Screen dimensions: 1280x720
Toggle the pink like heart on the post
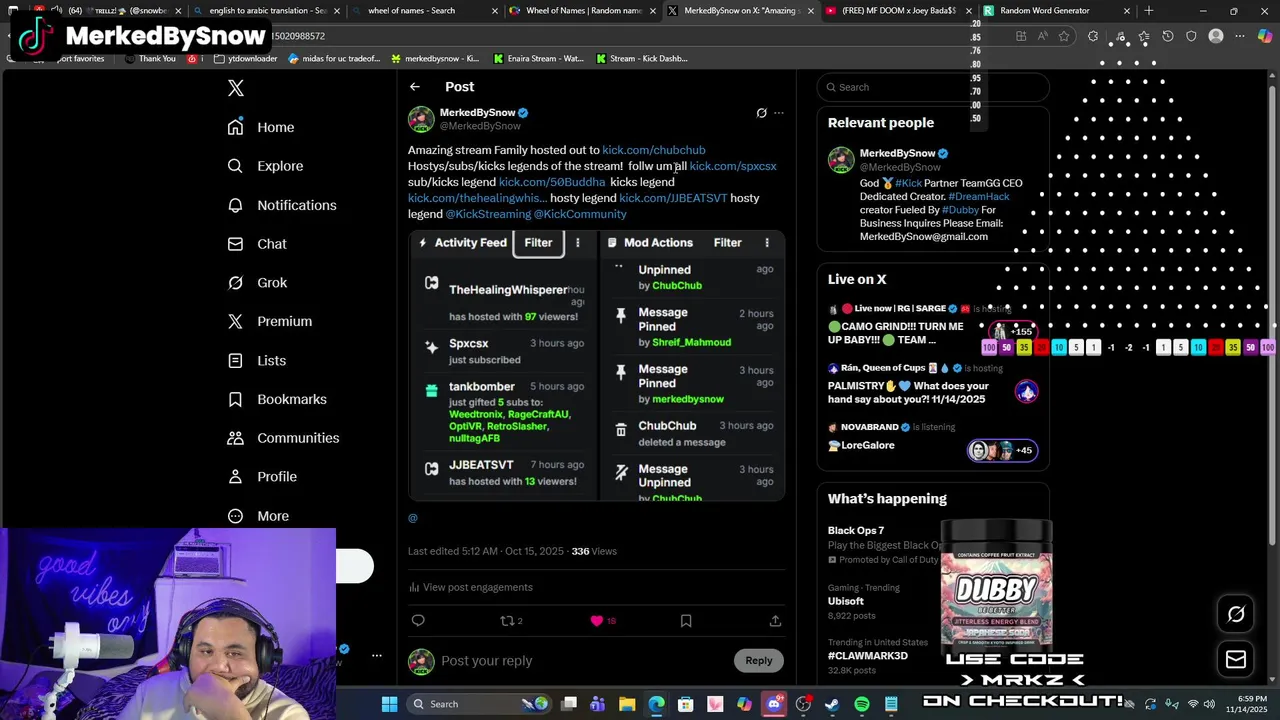click(597, 621)
